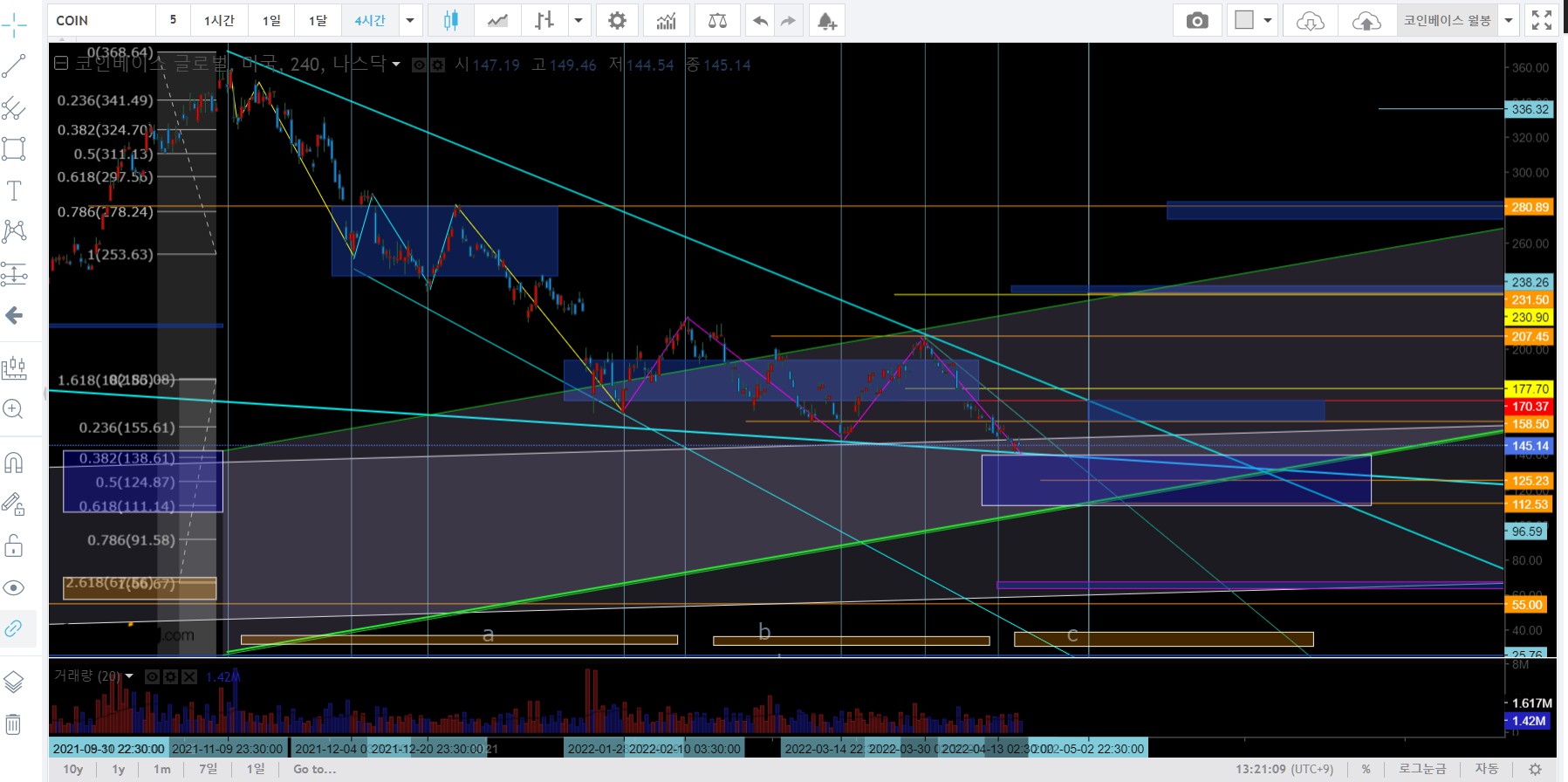Create an alert with the bell icon
This screenshot has height=782, width=1568.
pos(826,20)
